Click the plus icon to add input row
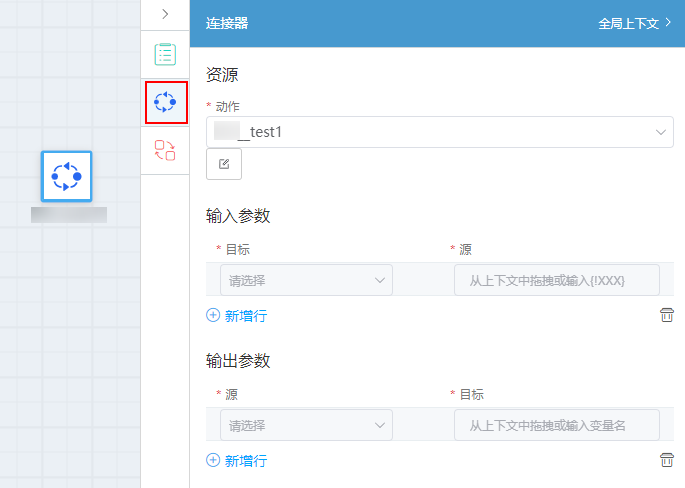The image size is (685, 488). coord(213,315)
